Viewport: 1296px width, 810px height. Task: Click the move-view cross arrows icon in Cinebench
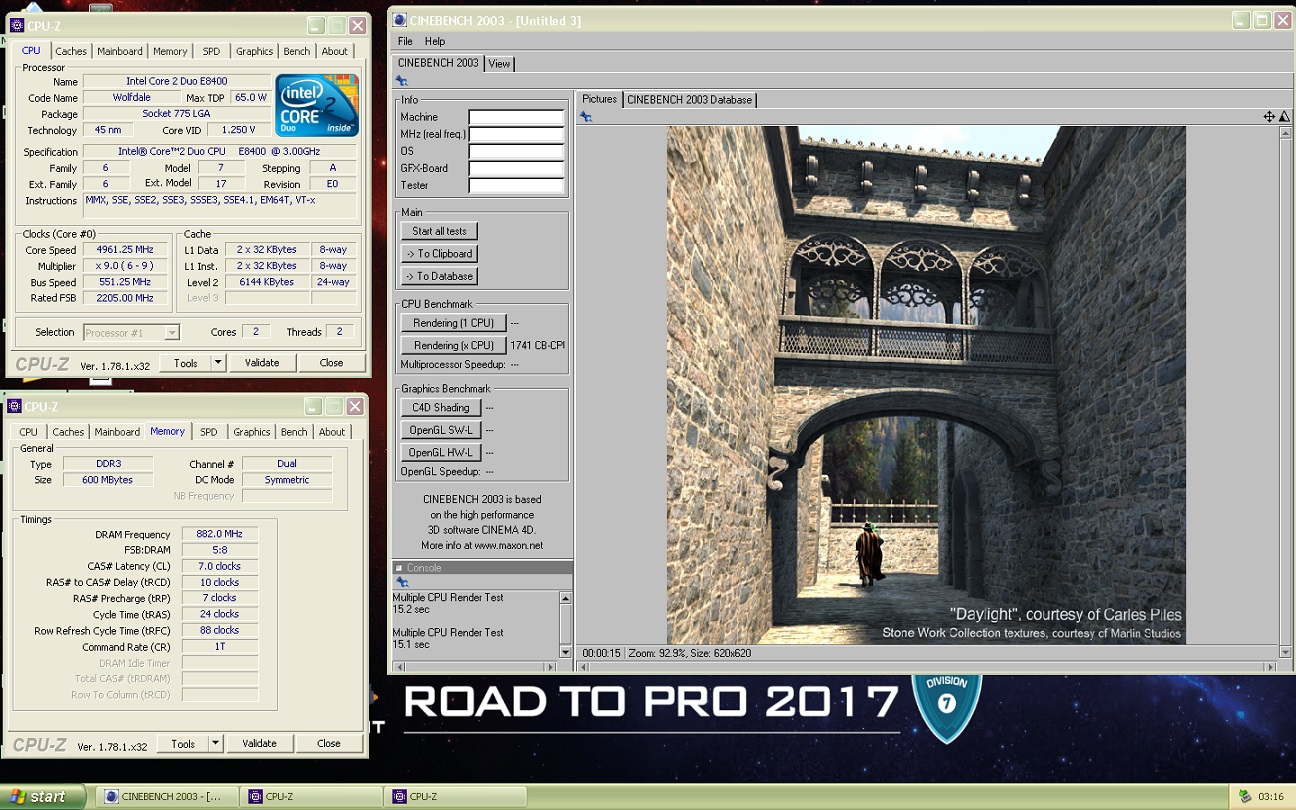coord(1269,117)
